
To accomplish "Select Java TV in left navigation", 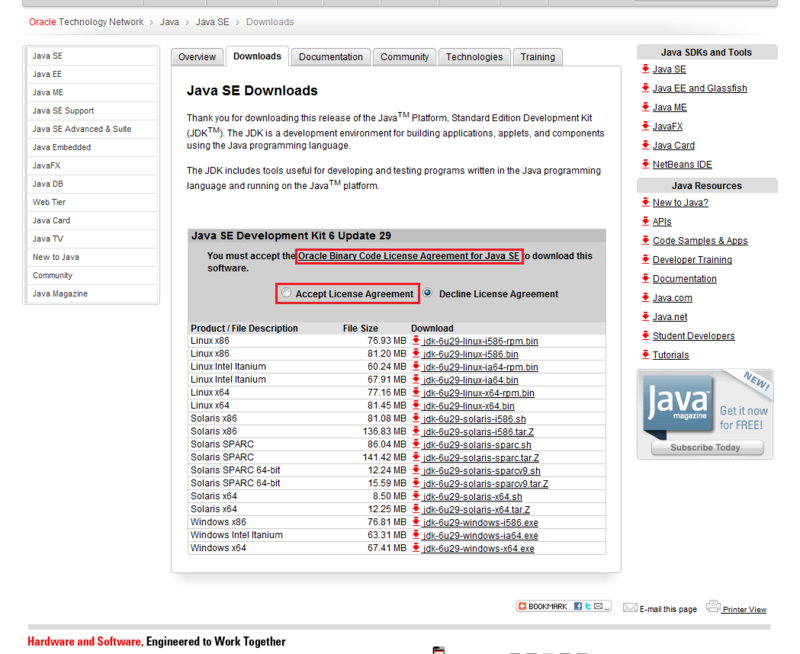I will point(92,239).
